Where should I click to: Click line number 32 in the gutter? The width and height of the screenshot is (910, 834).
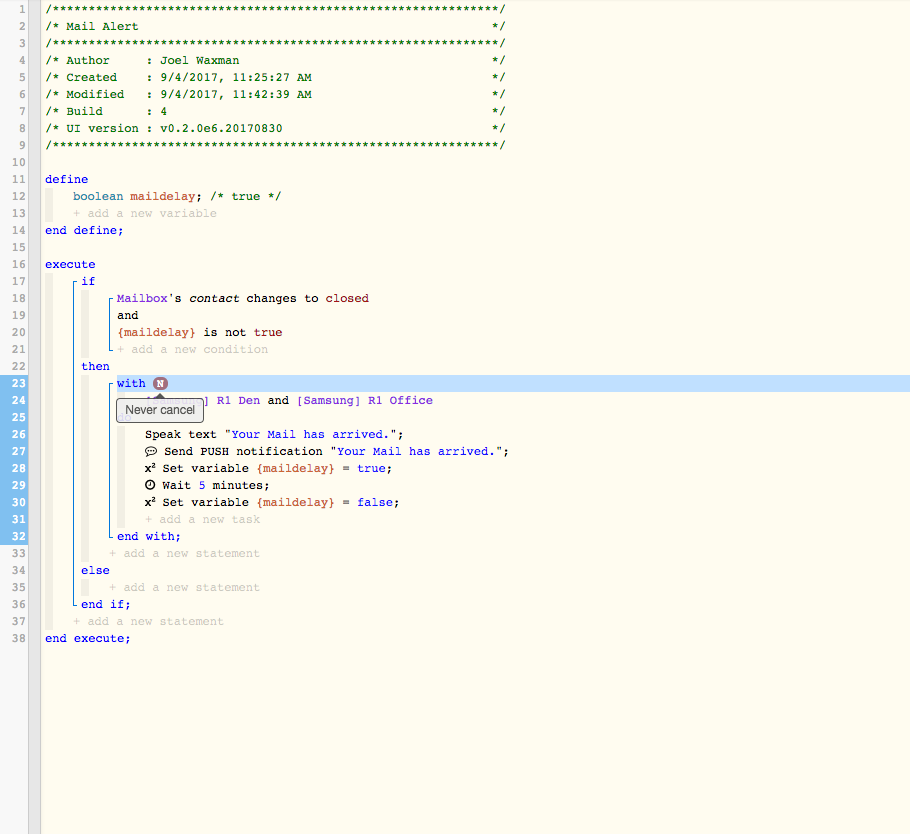pos(19,536)
